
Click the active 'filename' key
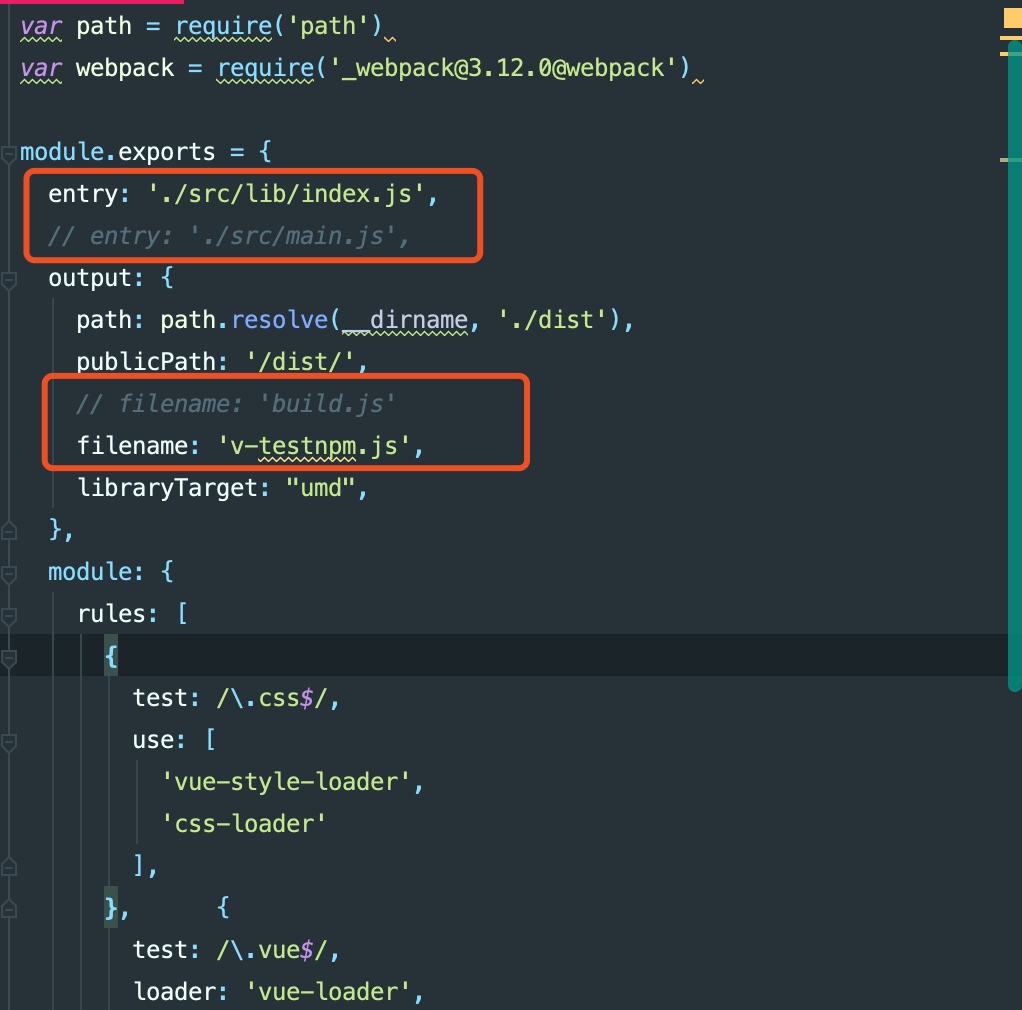pyautogui.click(x=132, y=446)
